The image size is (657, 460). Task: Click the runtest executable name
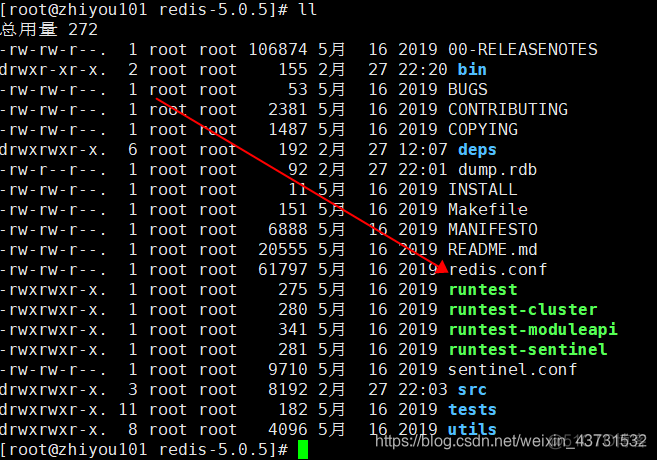tap(483, 289)
